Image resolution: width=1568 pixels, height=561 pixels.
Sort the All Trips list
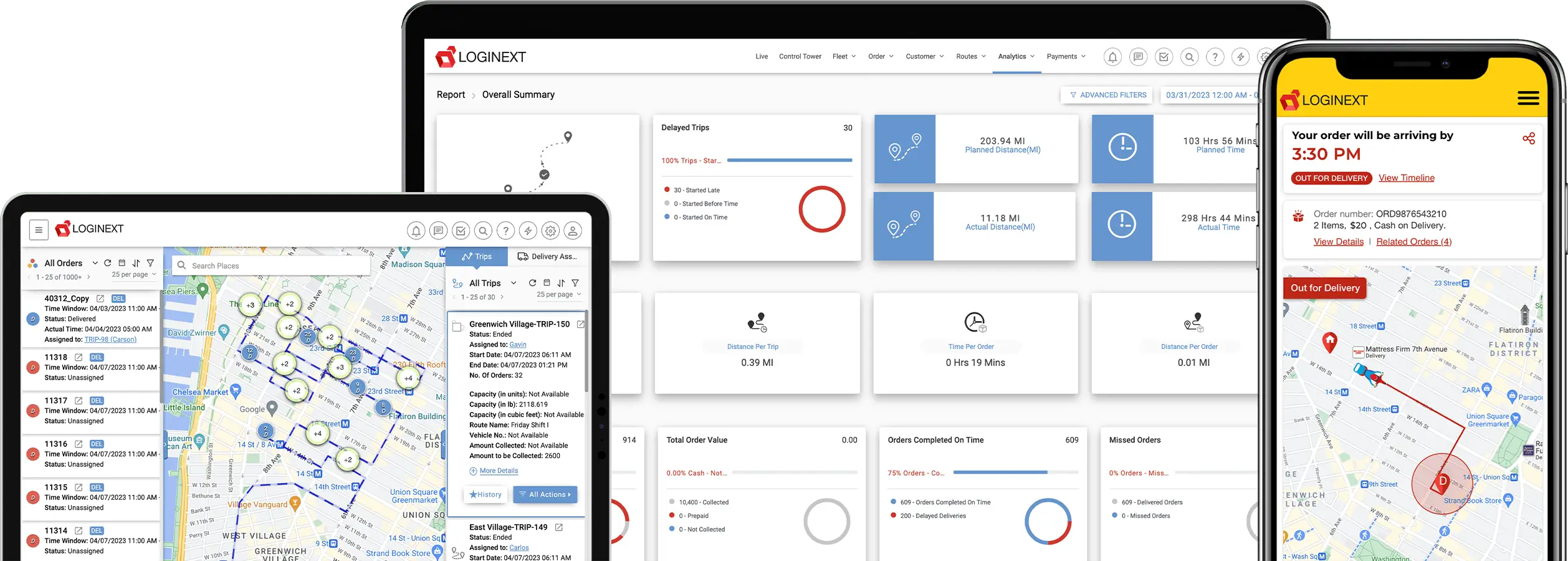coord(562,283)
